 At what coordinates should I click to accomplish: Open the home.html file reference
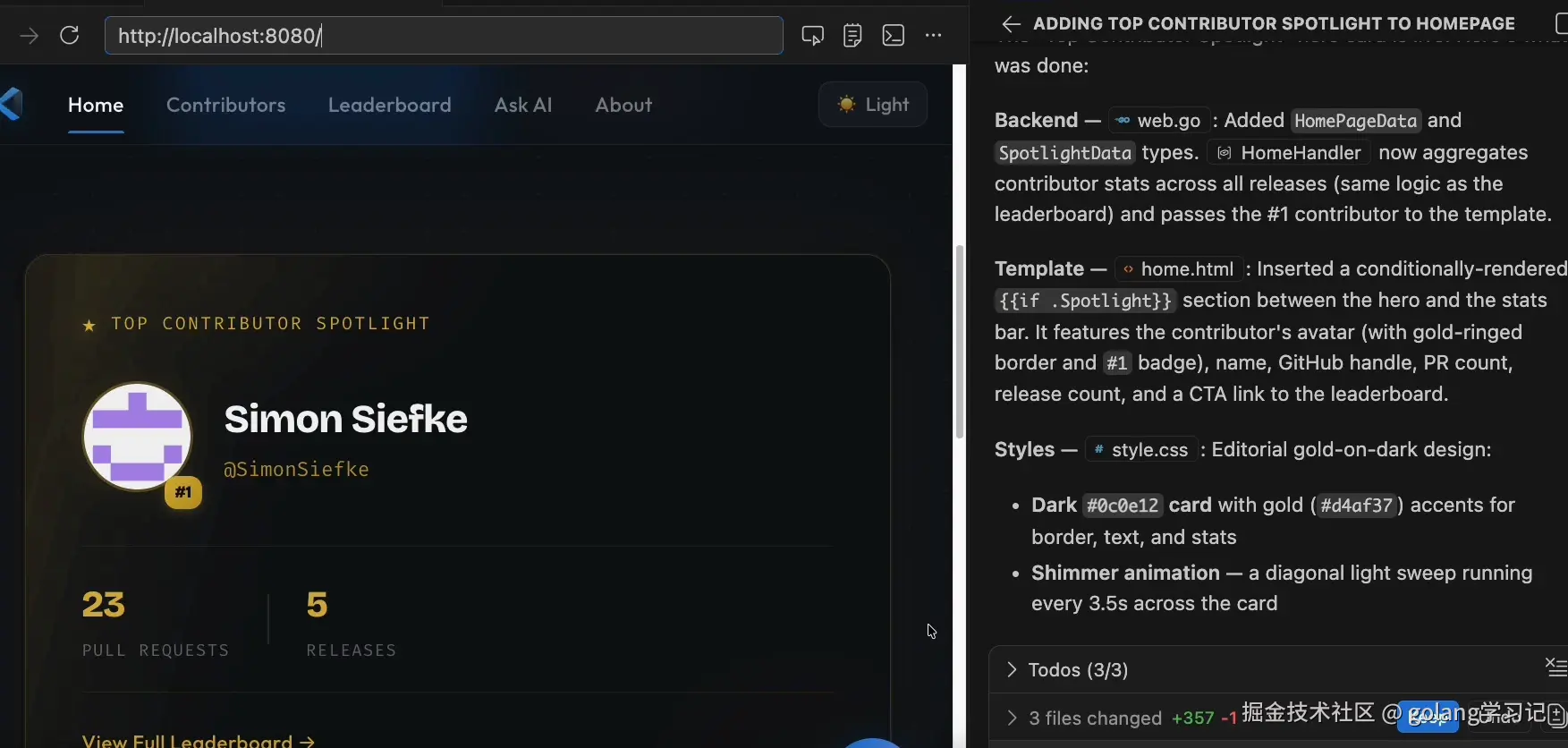tap(1178, 269)
